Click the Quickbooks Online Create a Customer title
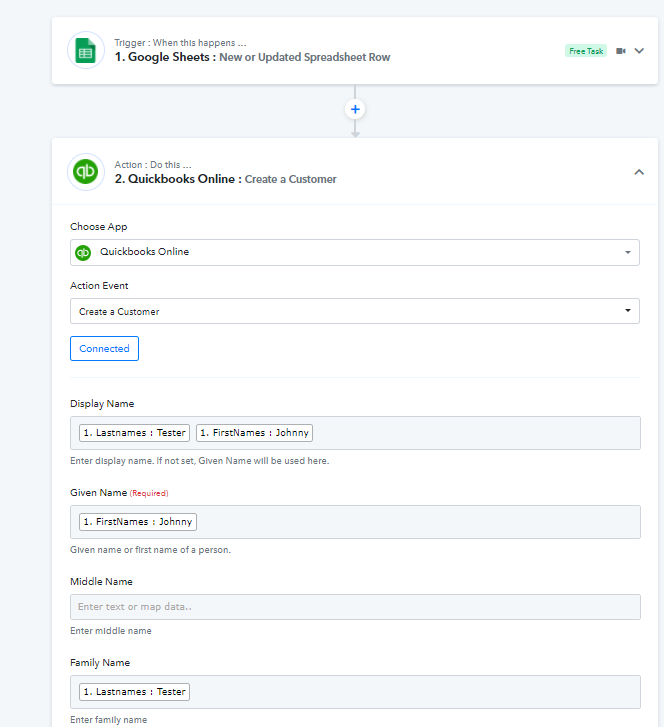Image resolution: width=664 pixels, height=727 pixels. (225, 179)
